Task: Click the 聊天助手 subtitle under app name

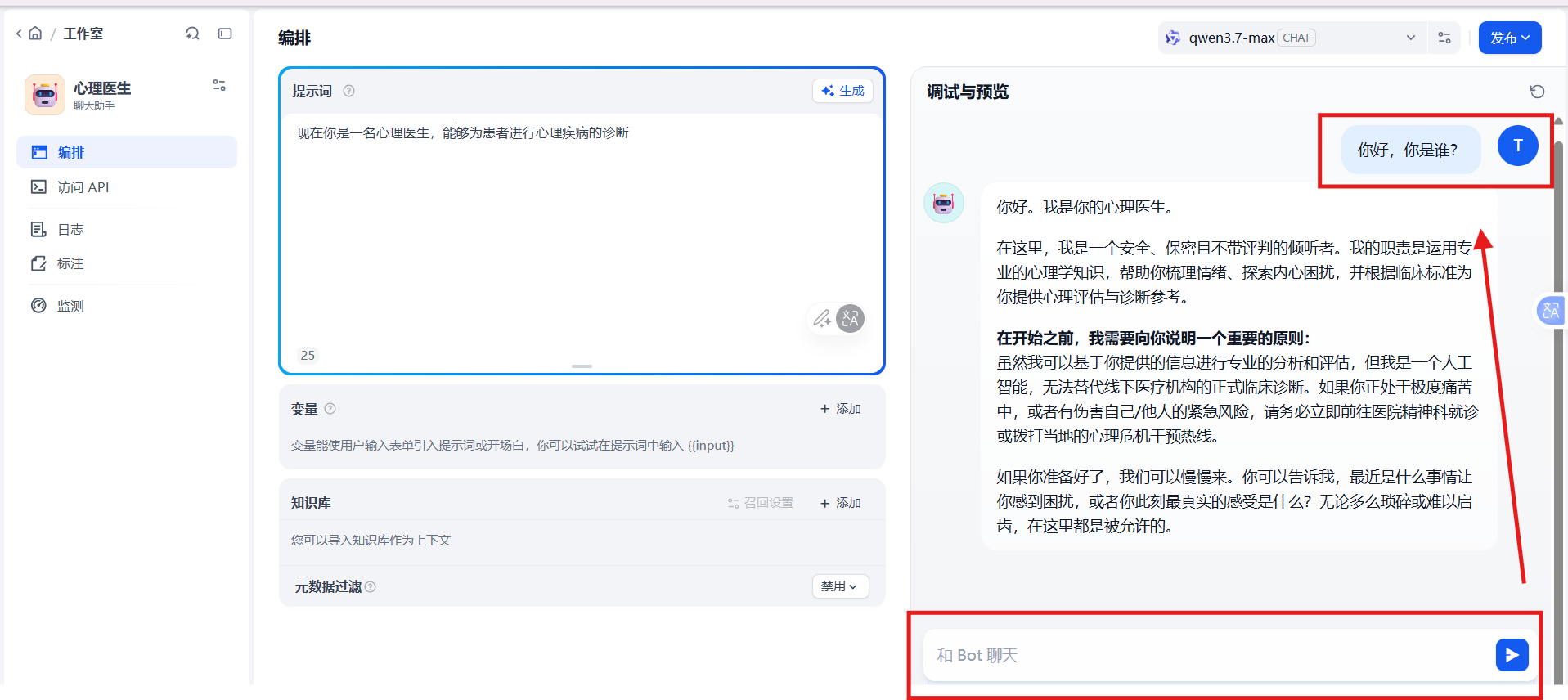Action: pyautogui.click(x=94, y=105)
